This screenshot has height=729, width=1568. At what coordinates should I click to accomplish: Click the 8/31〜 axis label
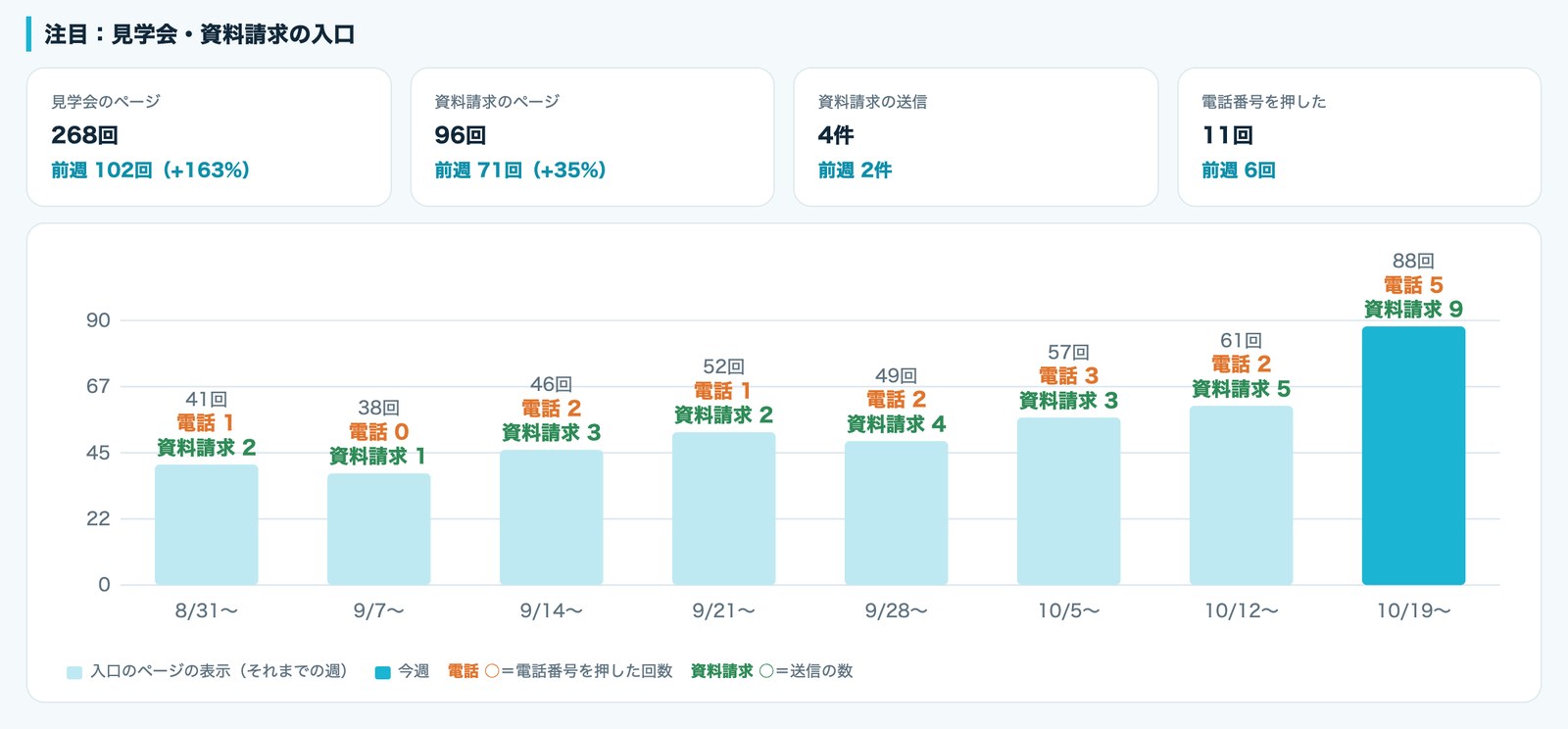[x=206, y=611]
